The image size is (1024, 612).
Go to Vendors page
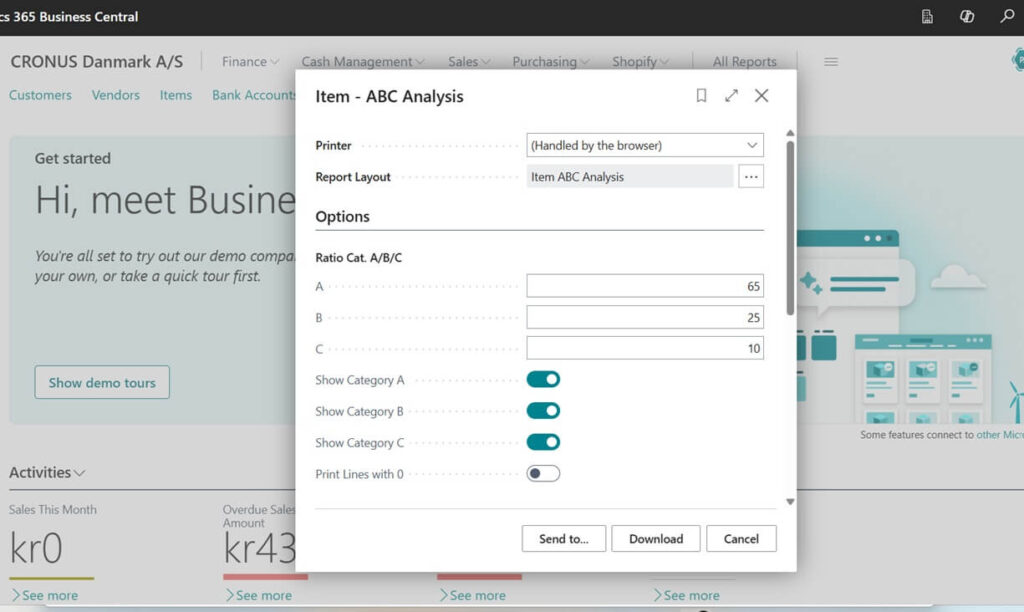pos(116,95)
